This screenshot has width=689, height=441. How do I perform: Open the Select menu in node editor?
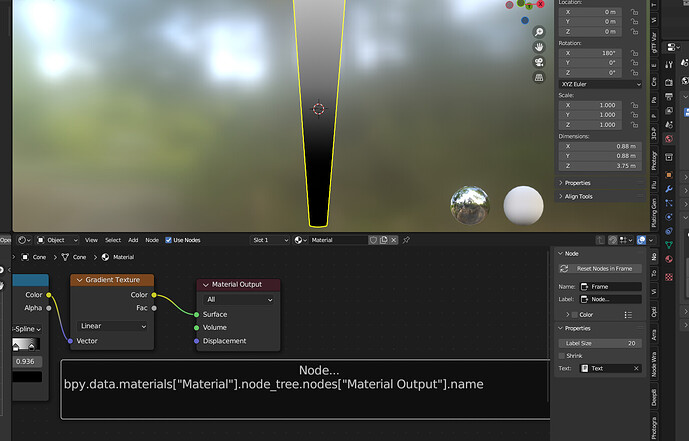click(112, 240)
